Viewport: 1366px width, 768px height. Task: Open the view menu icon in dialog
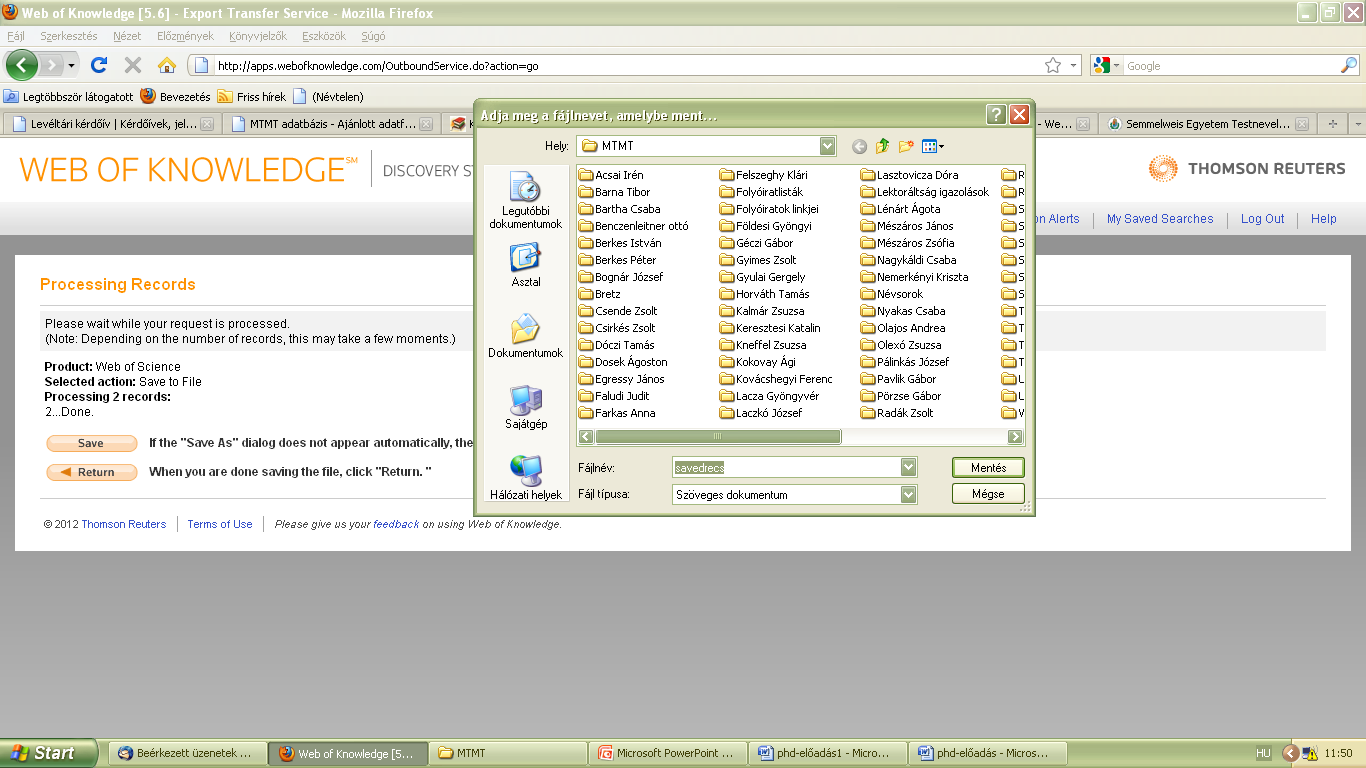[932, 146]
